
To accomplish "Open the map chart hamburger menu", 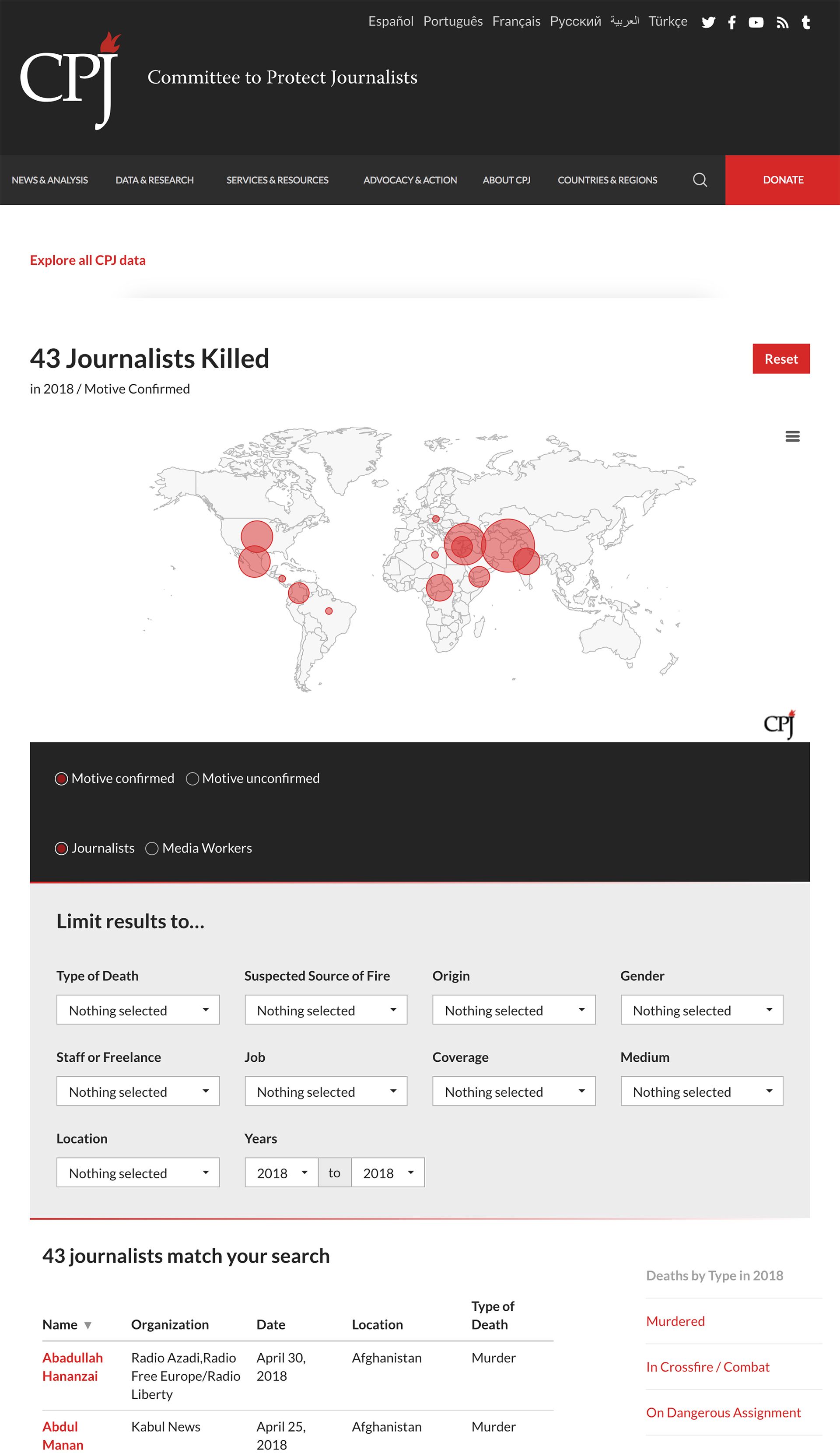I will (x=792, y=436).
